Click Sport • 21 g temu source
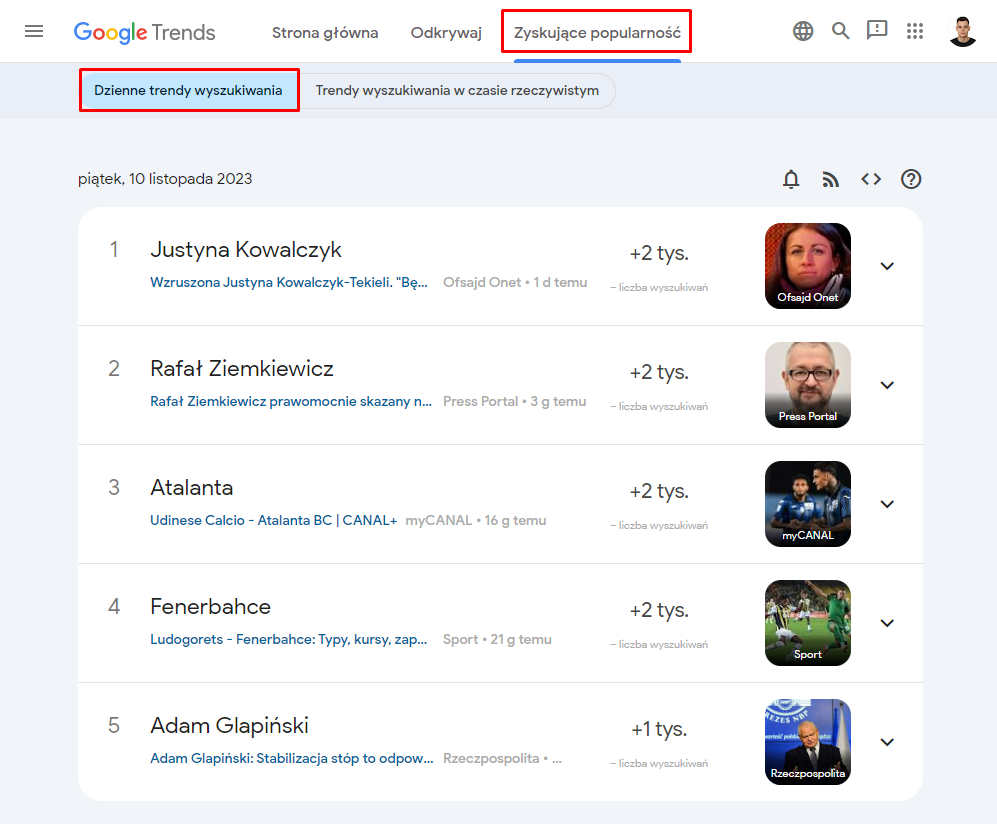 coord(497,639)
